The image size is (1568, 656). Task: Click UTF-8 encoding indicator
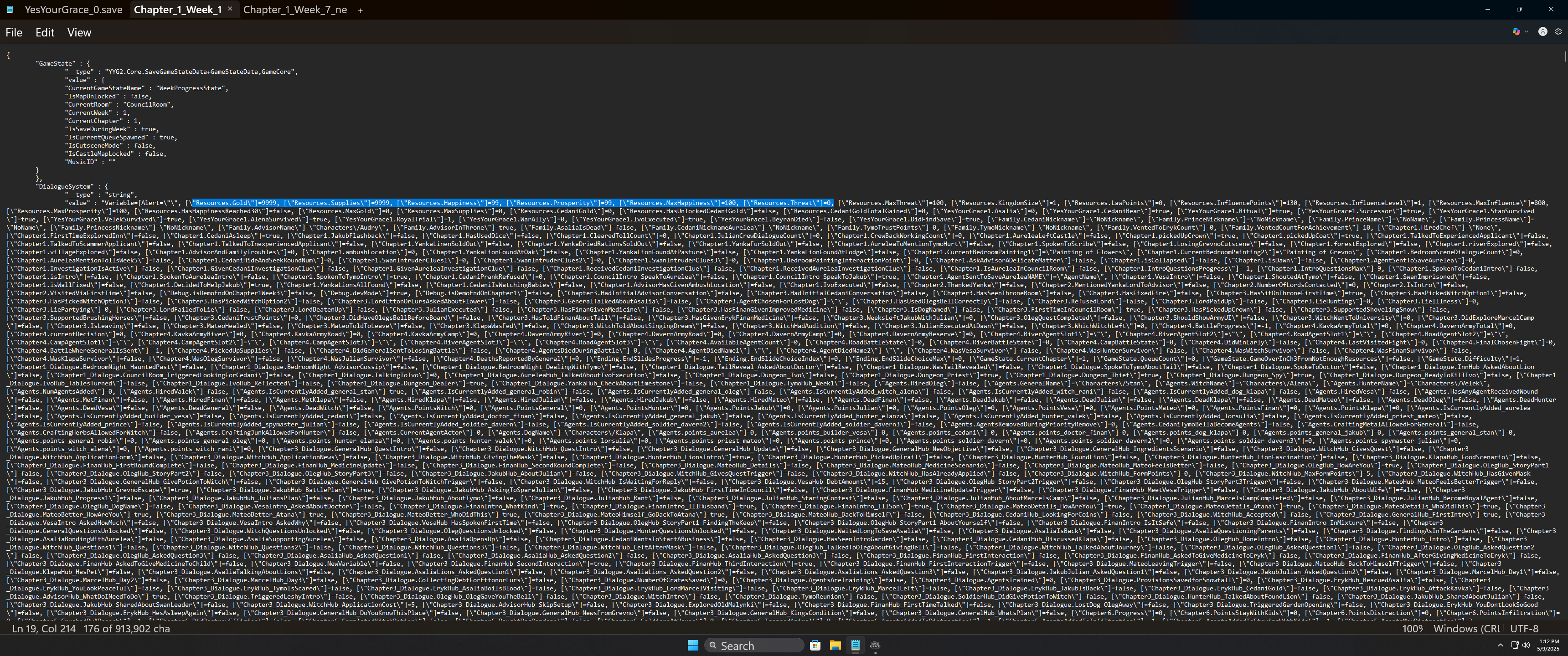[1524, 629]
